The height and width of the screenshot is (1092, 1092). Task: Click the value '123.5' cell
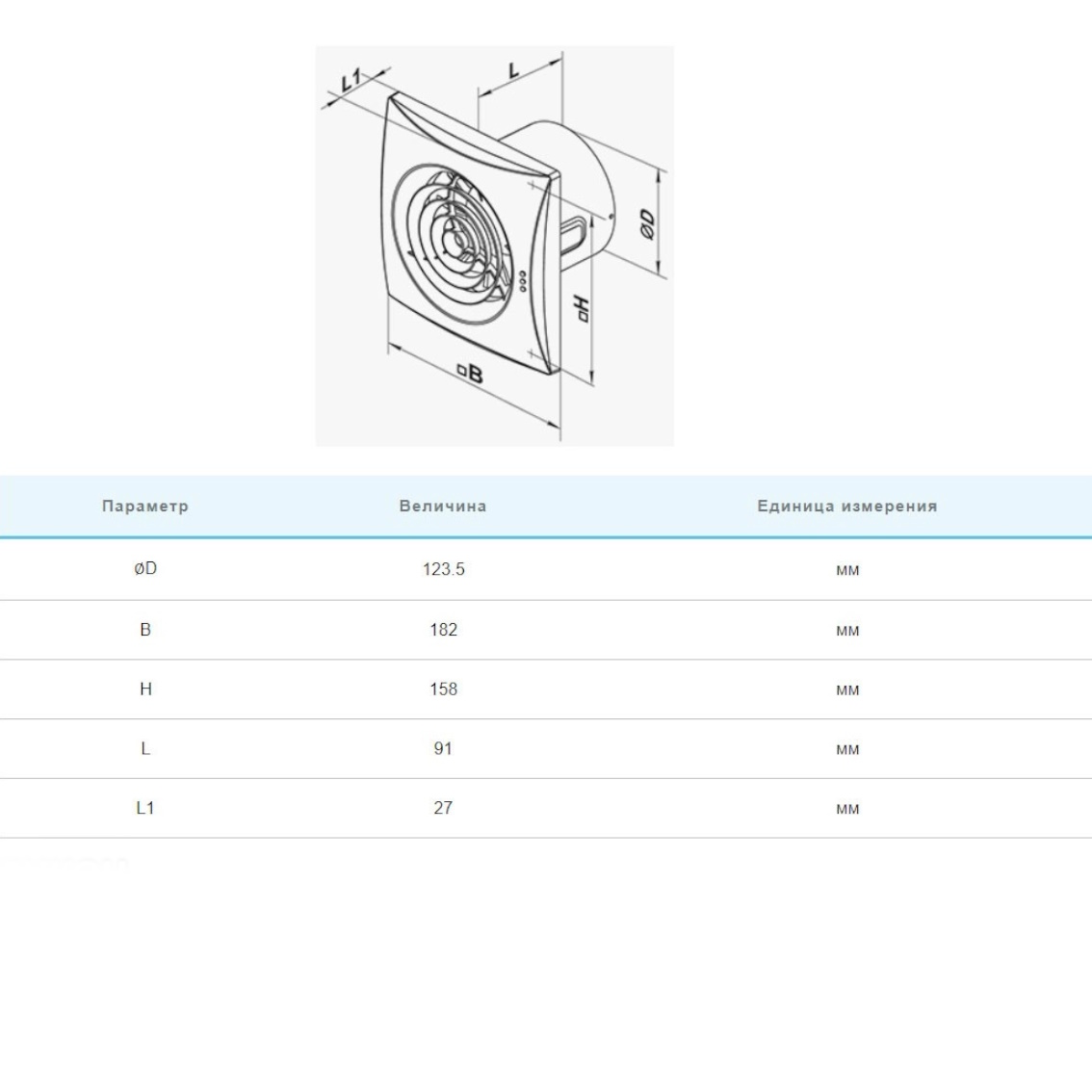444,570
